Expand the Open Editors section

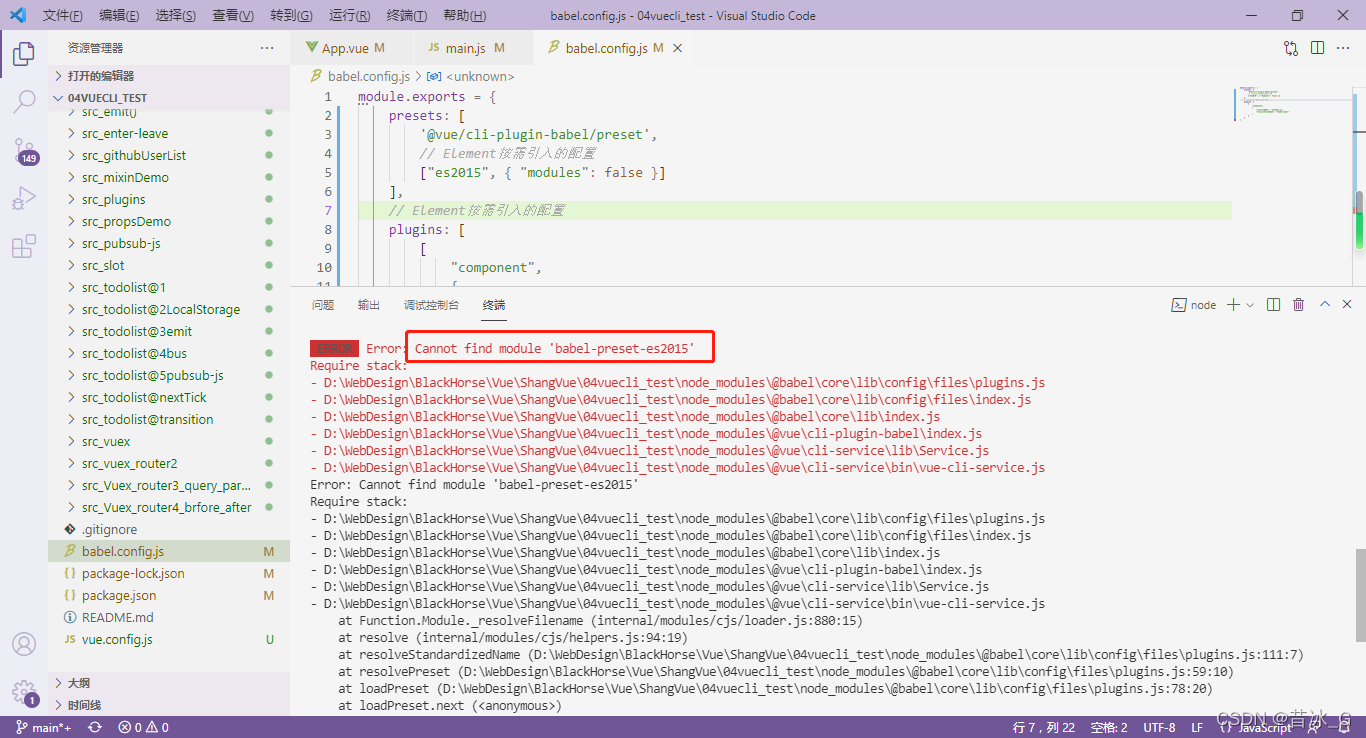click(169, 76)
